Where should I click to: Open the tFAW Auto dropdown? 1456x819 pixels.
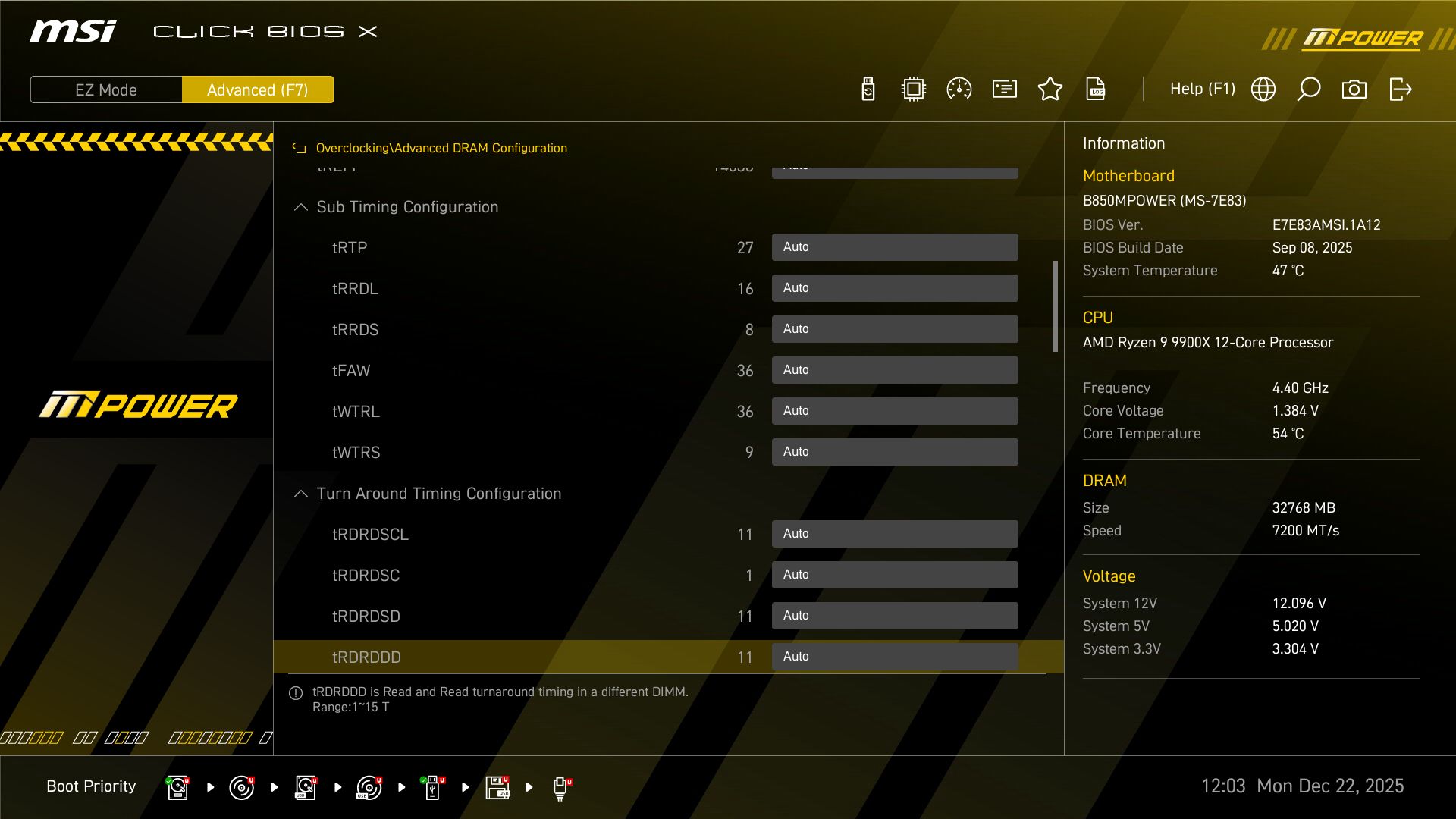pyautogui.click(x=895, y=369)
